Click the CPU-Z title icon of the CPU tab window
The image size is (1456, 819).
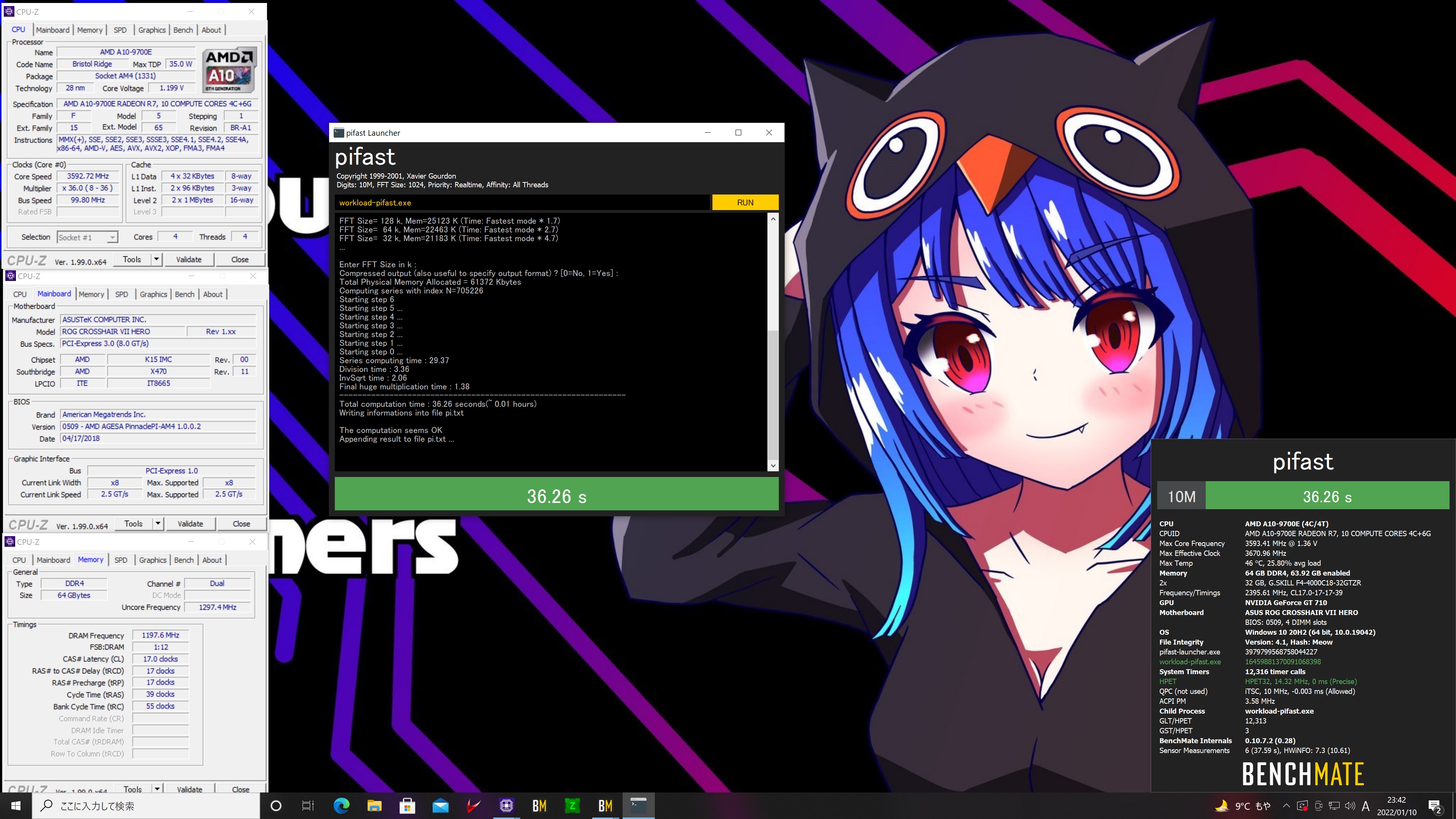tap(8, 11)
